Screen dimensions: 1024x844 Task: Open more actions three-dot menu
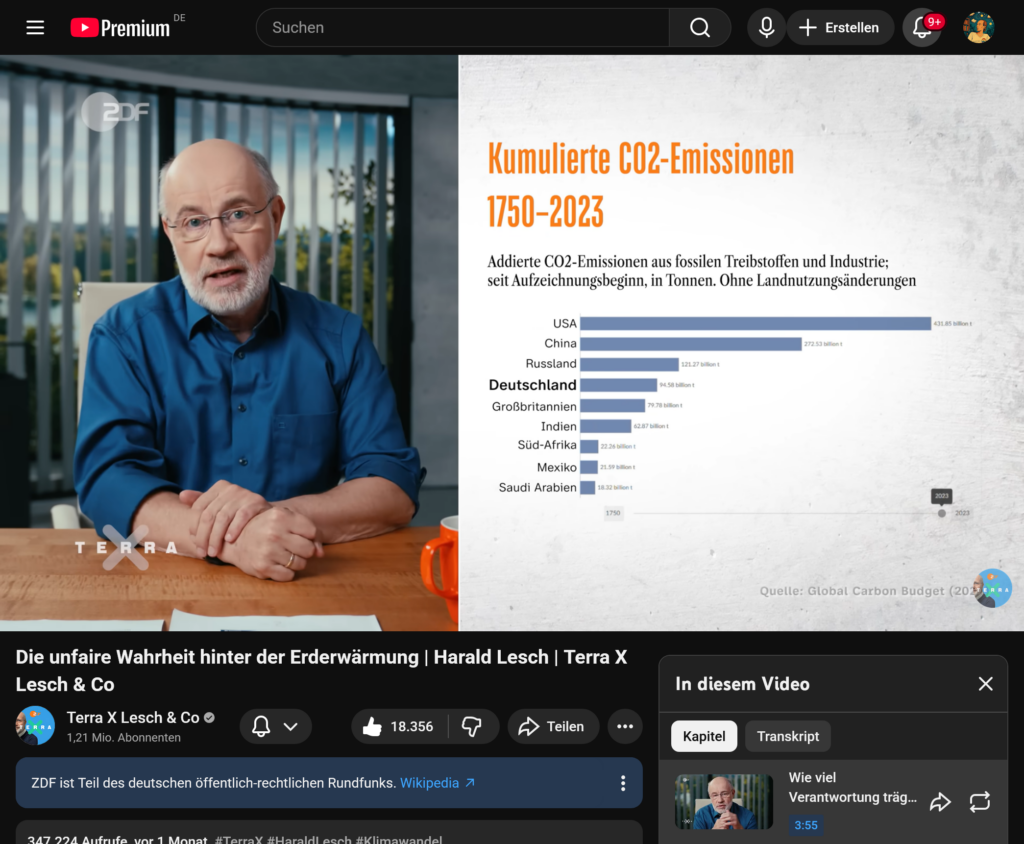pos(625,727)
